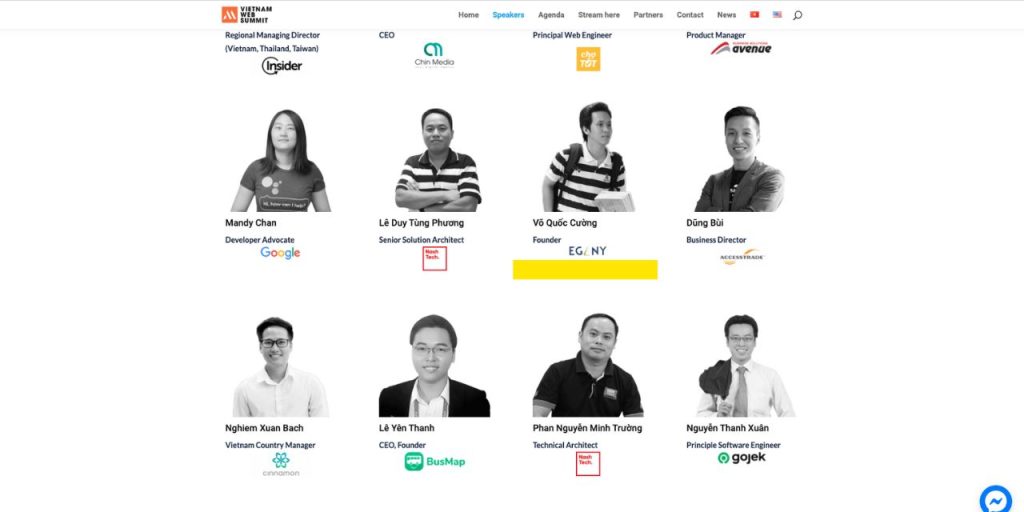Click the Google logo under Mandy Chan
The image size is (1024, 512).
pyautogui.click(x=280, y=253)
